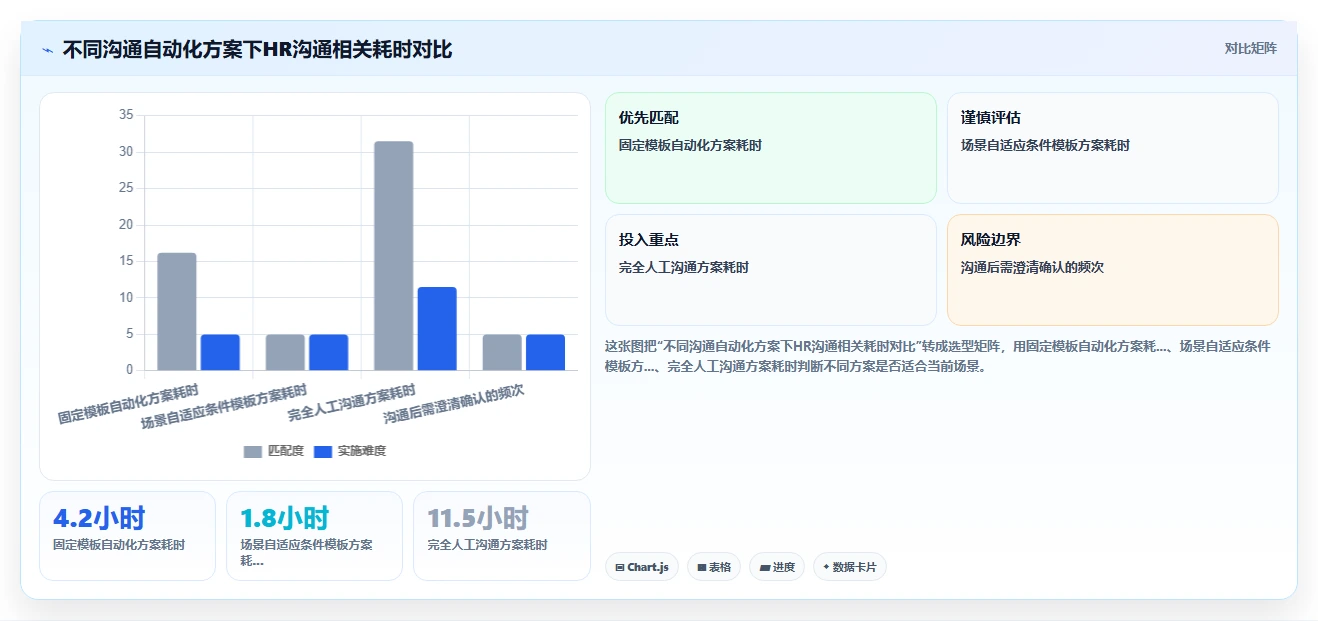The width and height of the screenshot is (1318, 621).
Task: Click the 对比矩阵 label in header
Action: (x=1250, y=48)
